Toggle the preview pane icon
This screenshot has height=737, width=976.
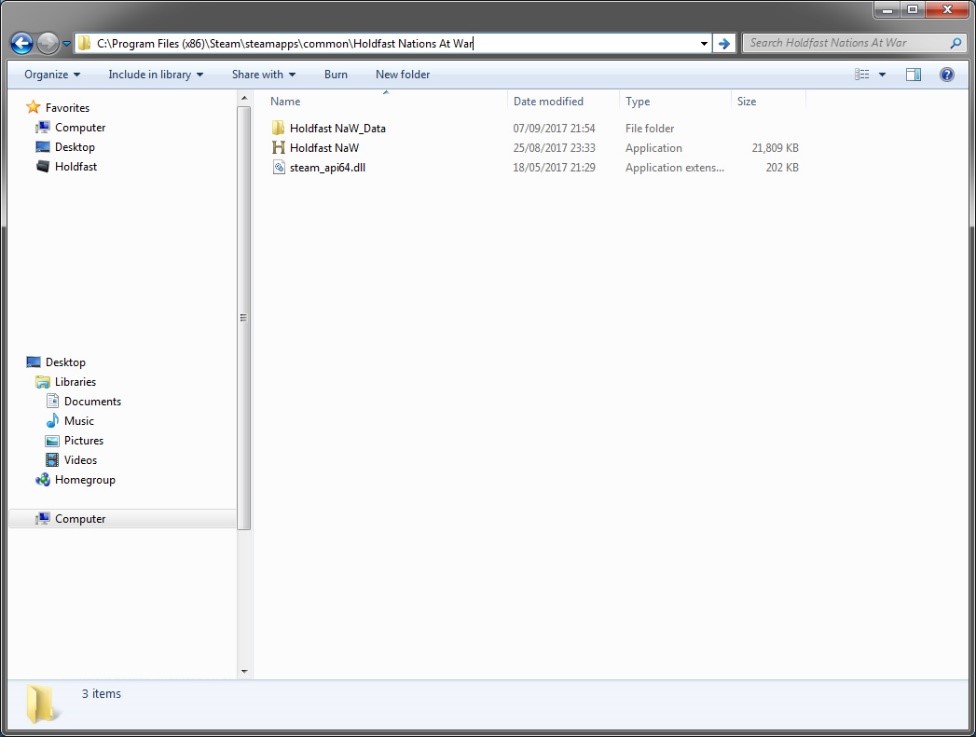coord(913,74)
